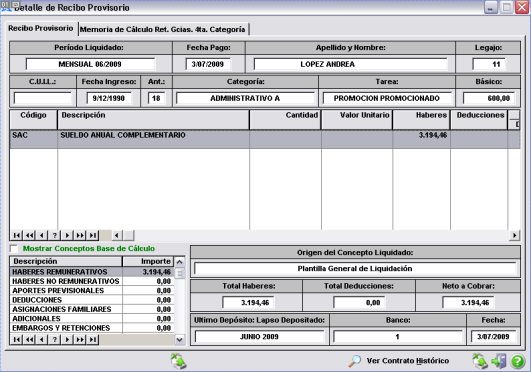Click the Importe header in summary table
531x372 pixels.
pos(148,261)
